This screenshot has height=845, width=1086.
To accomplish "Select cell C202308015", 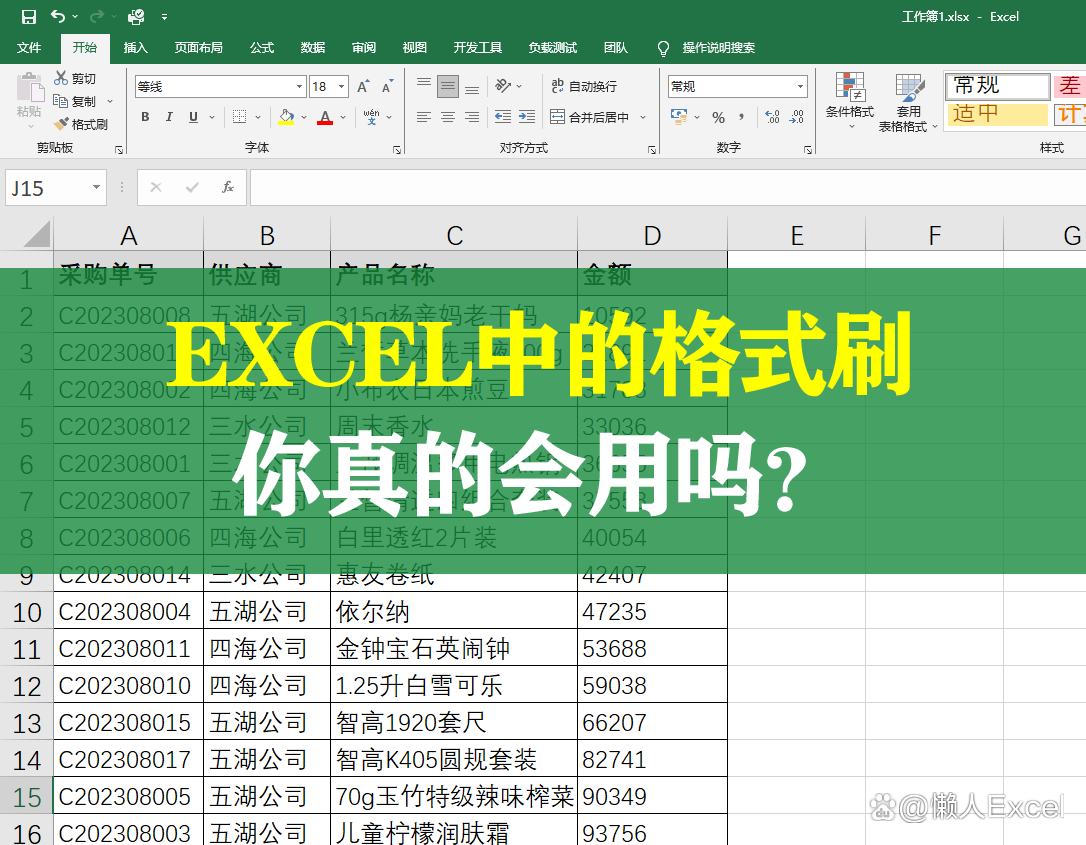I will tap(129, 722).
